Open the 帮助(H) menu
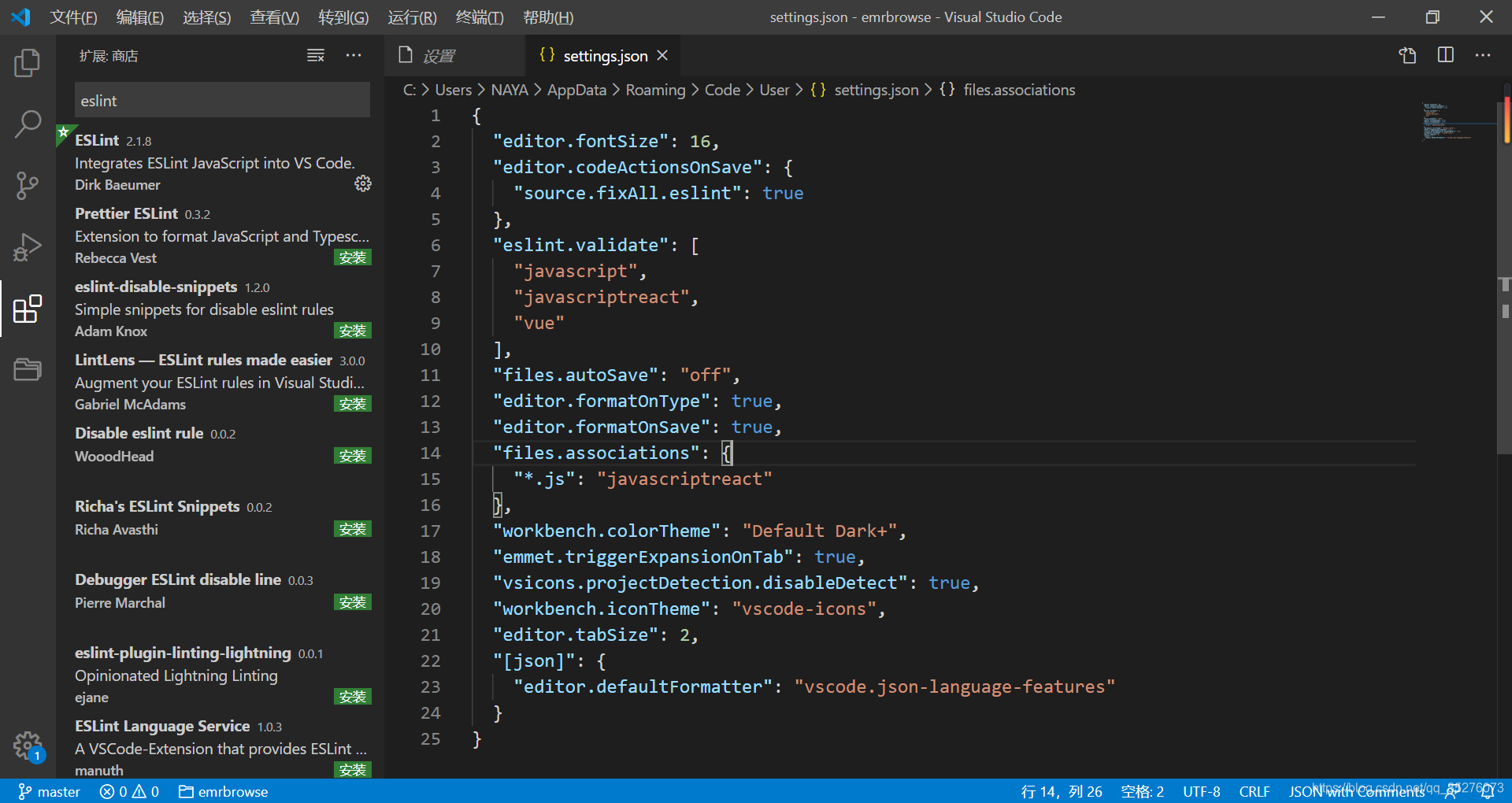This screenshot has width=1512, height=803. coord(548,17)
